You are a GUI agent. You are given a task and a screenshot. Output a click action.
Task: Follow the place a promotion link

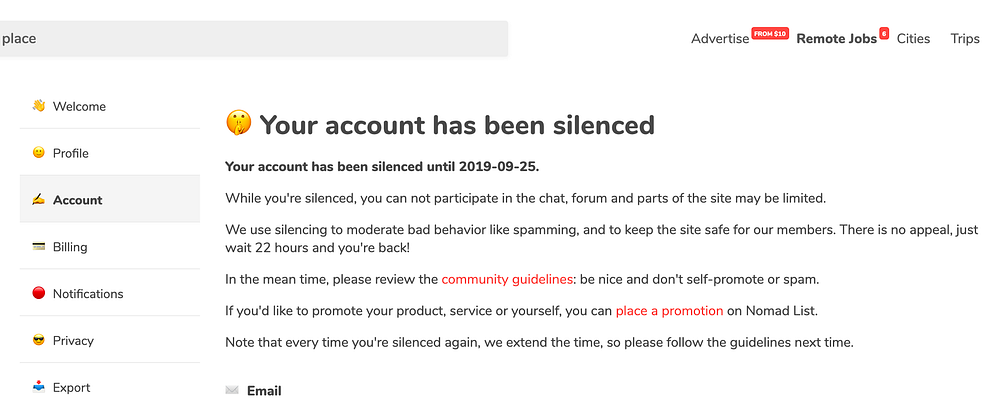669,311
